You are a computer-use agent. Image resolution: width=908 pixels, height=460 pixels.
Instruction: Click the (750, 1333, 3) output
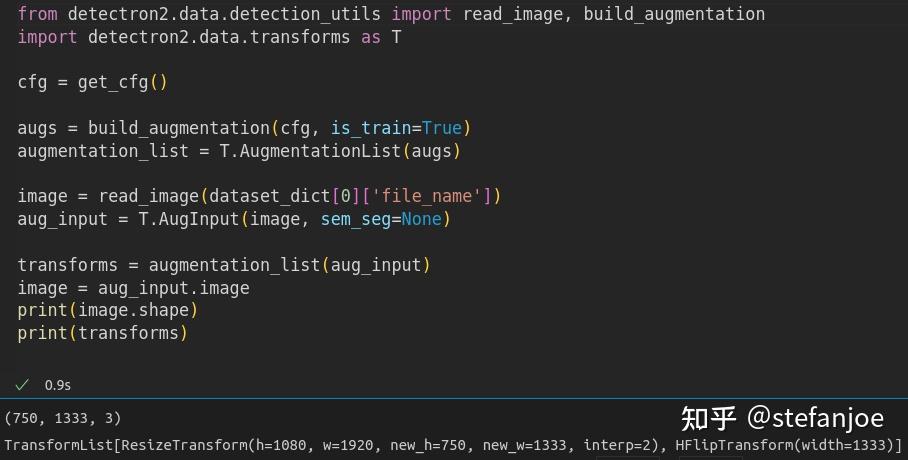(x=63, y=418)
